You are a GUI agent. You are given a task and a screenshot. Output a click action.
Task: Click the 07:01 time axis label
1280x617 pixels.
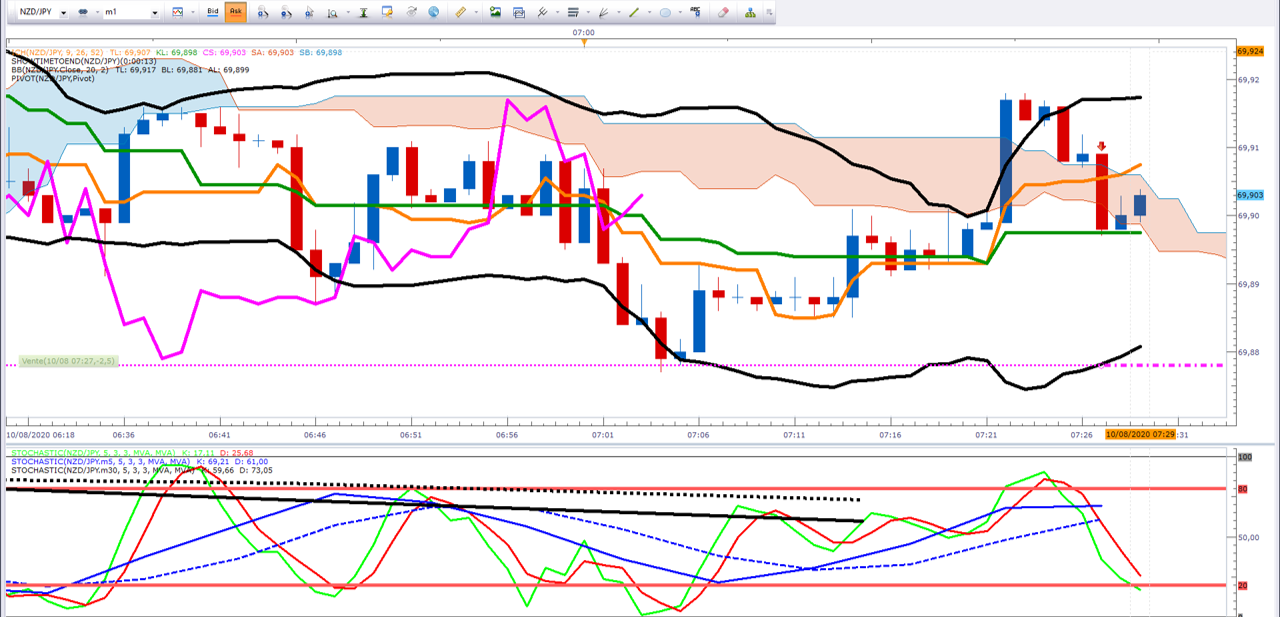click(x=603, y=435)
